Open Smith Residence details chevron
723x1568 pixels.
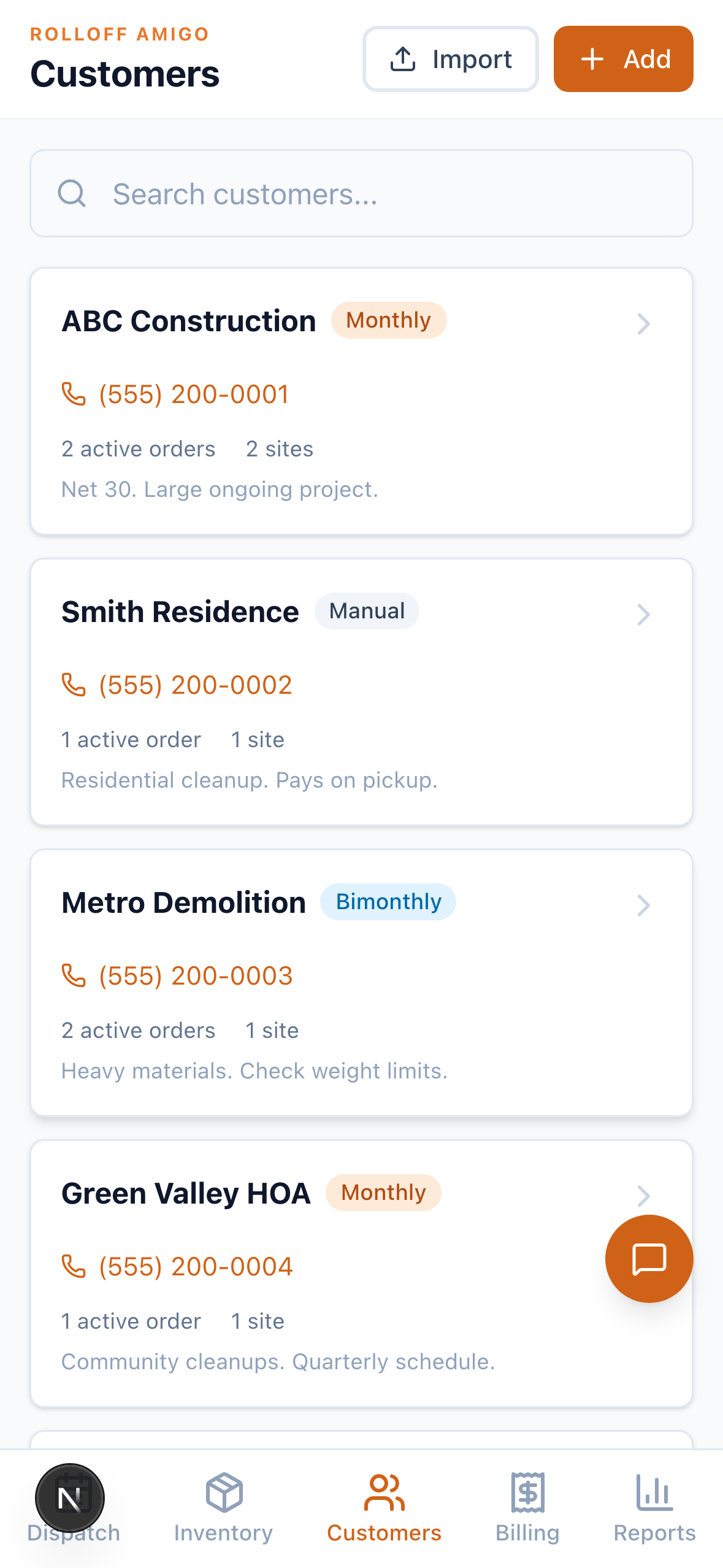pyautogui.click(x=643, y=615)
